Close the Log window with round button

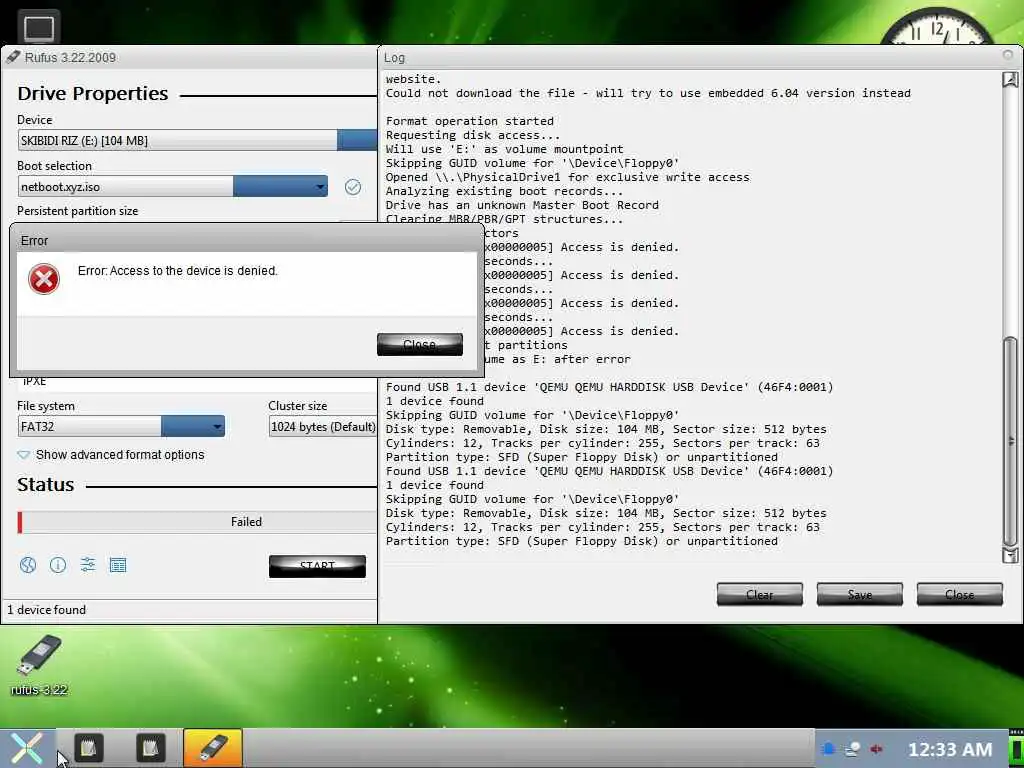click(1008, 56)
